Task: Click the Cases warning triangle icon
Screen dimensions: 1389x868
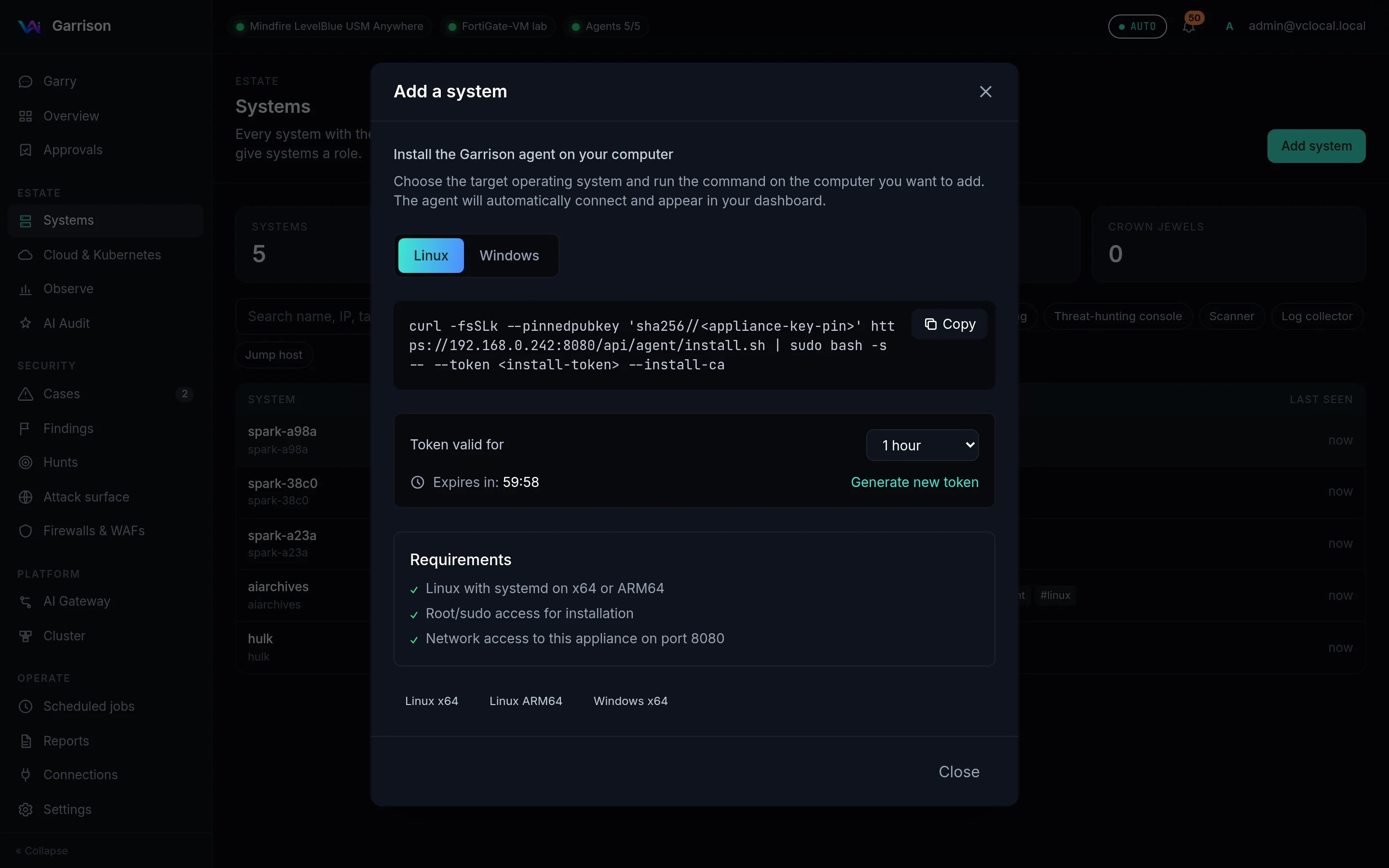Action: click(x=25, y=394)
